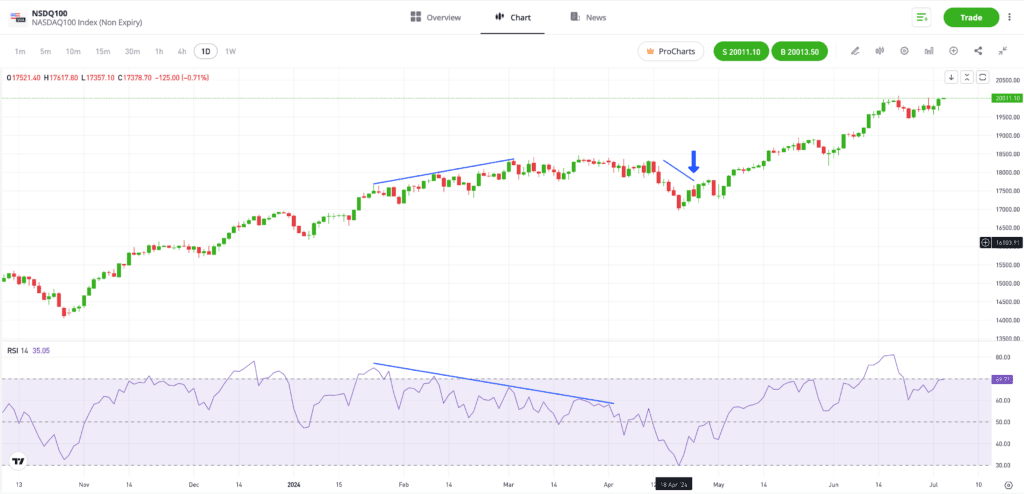Click the compare plus-circle icon
Image resolution: width=1024 pixels, height=494 pixels.
[x=953, y=51]
